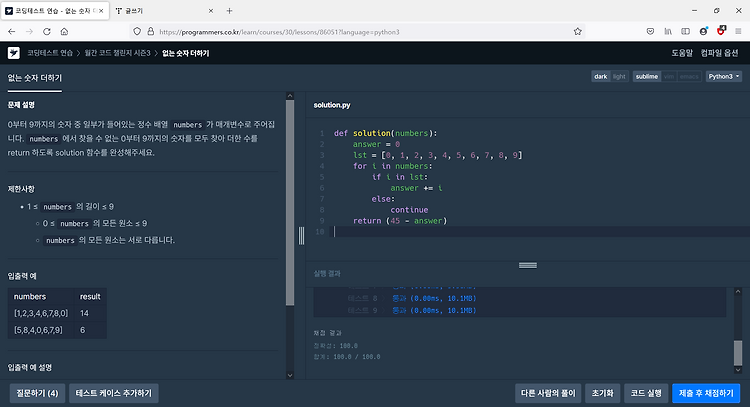Viewport: 750px width, 407px height.
Task: Click the result panel scroll down arrow
Action: point(738,370)
